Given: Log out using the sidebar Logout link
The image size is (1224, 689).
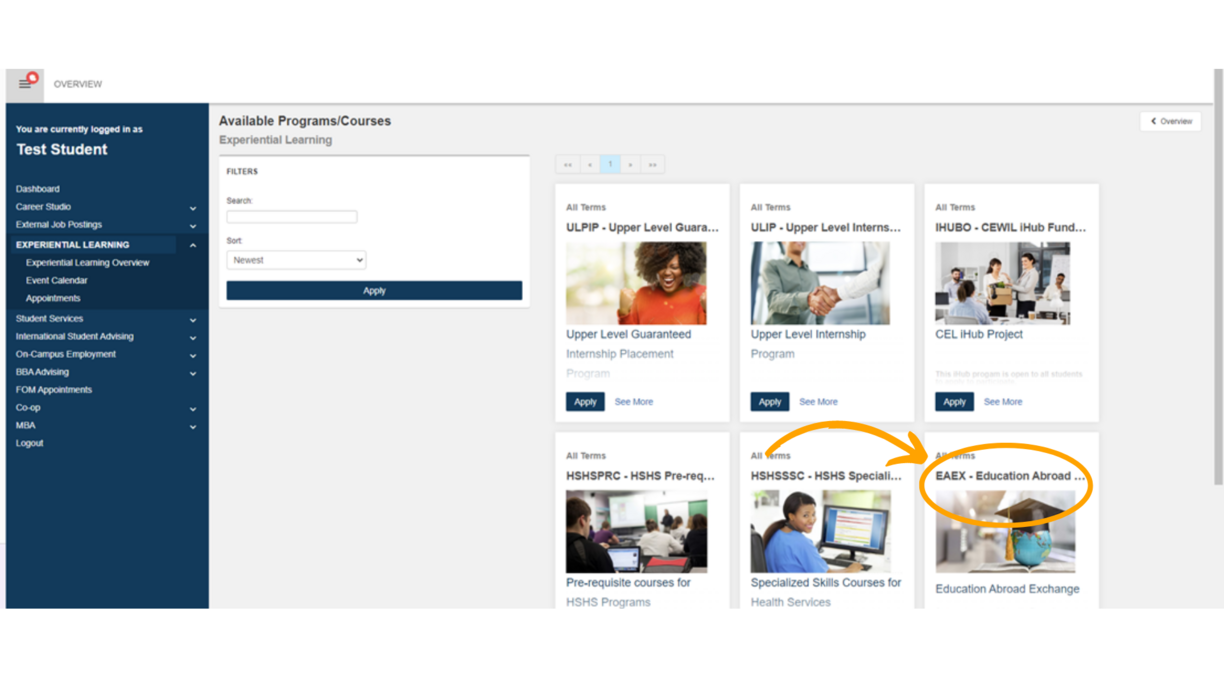Looking at the screenshot, I should point(30,443).
